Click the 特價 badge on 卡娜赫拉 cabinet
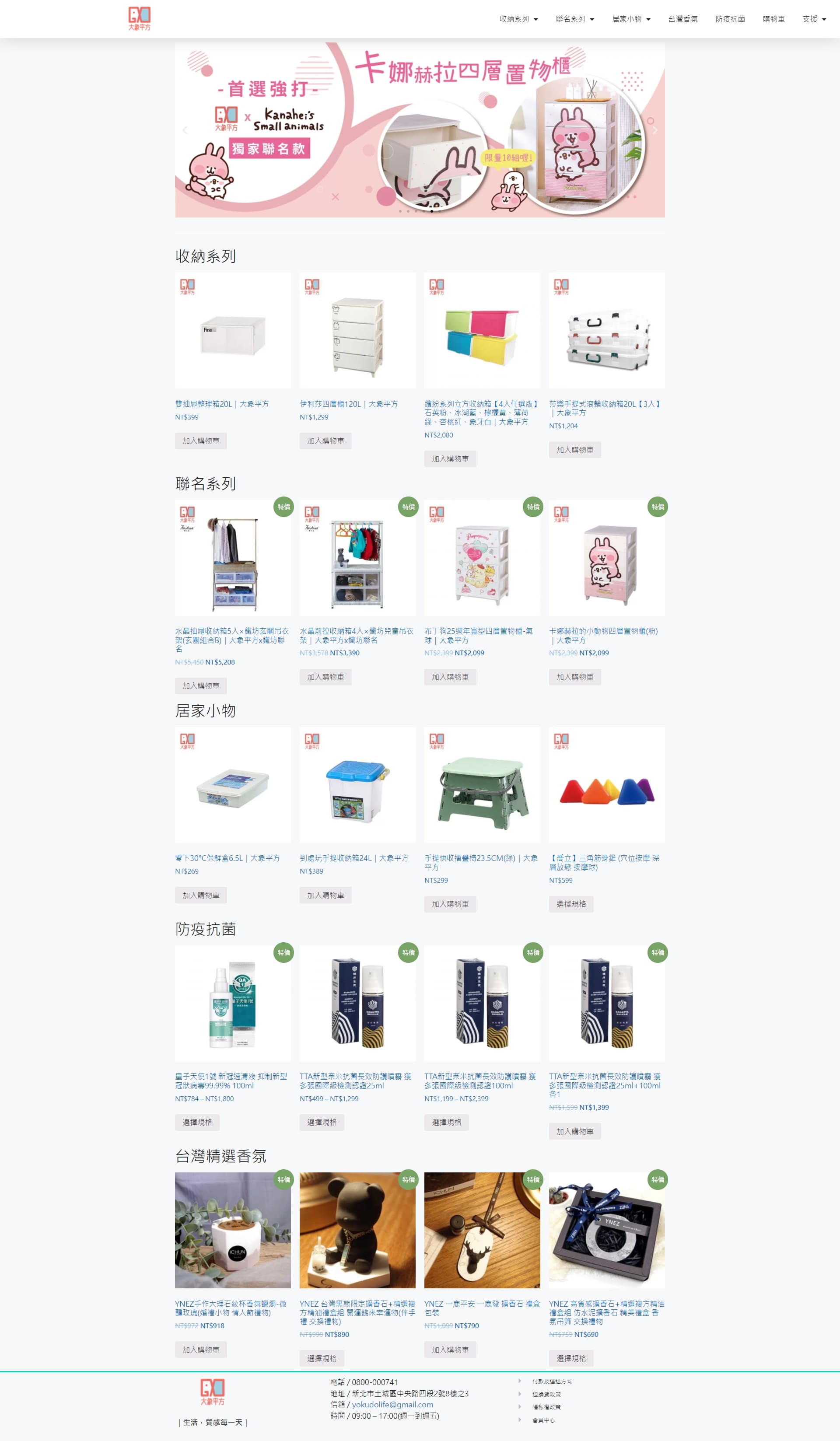This screenshot has width=840, height=1441. click(x=658, y=507)
